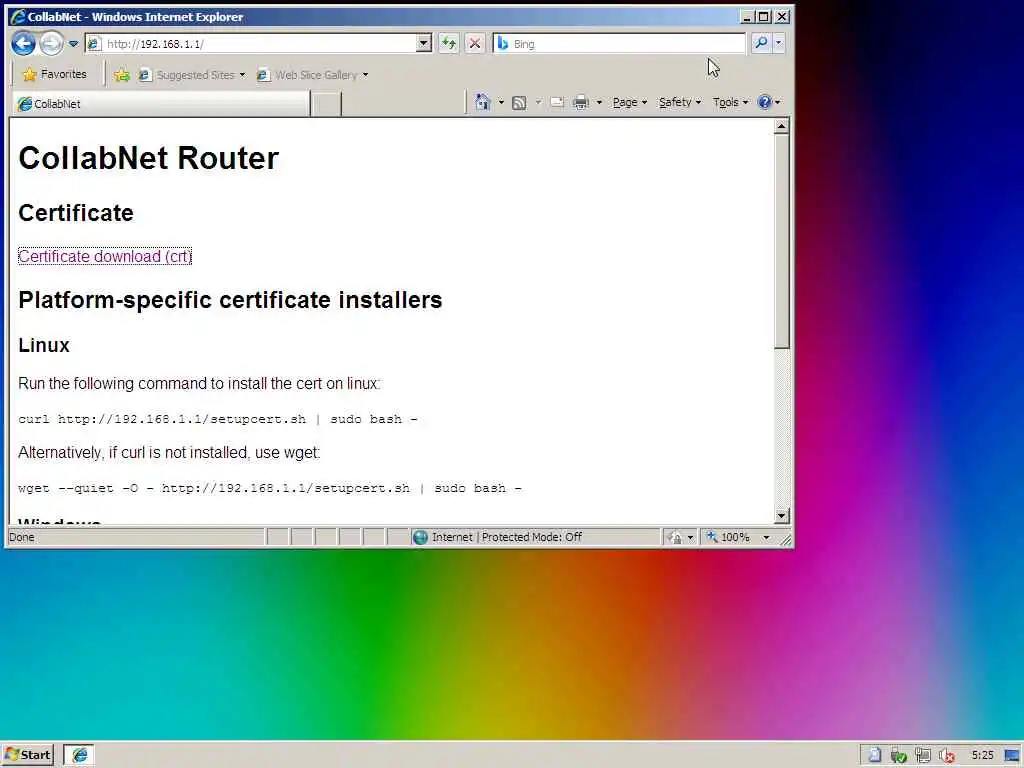This screenshot has height=768, width=1024.
Task: Click inside the Bing search box
Action: coord(619,44)
